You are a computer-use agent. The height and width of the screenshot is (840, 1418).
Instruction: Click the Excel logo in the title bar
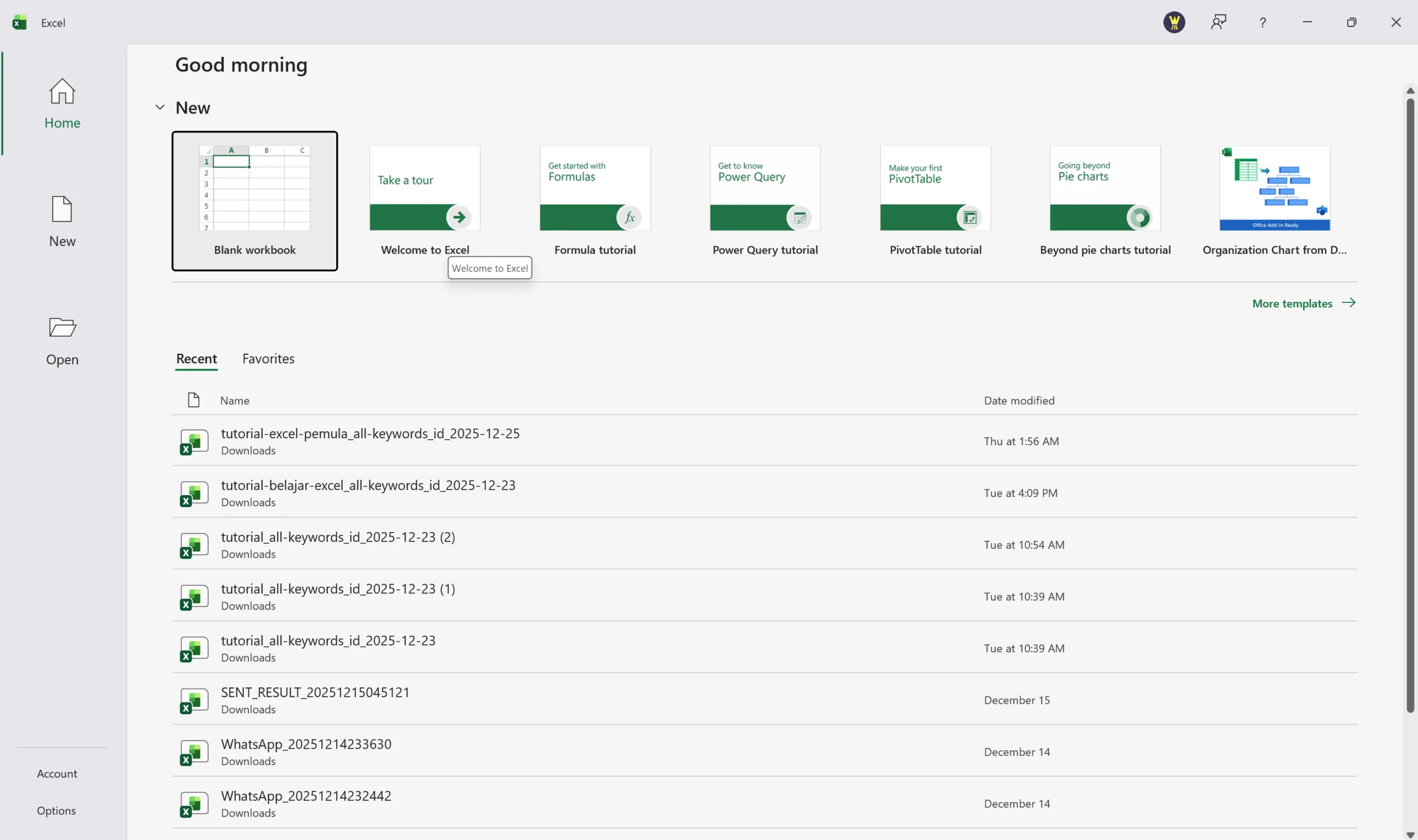point(19,22)
